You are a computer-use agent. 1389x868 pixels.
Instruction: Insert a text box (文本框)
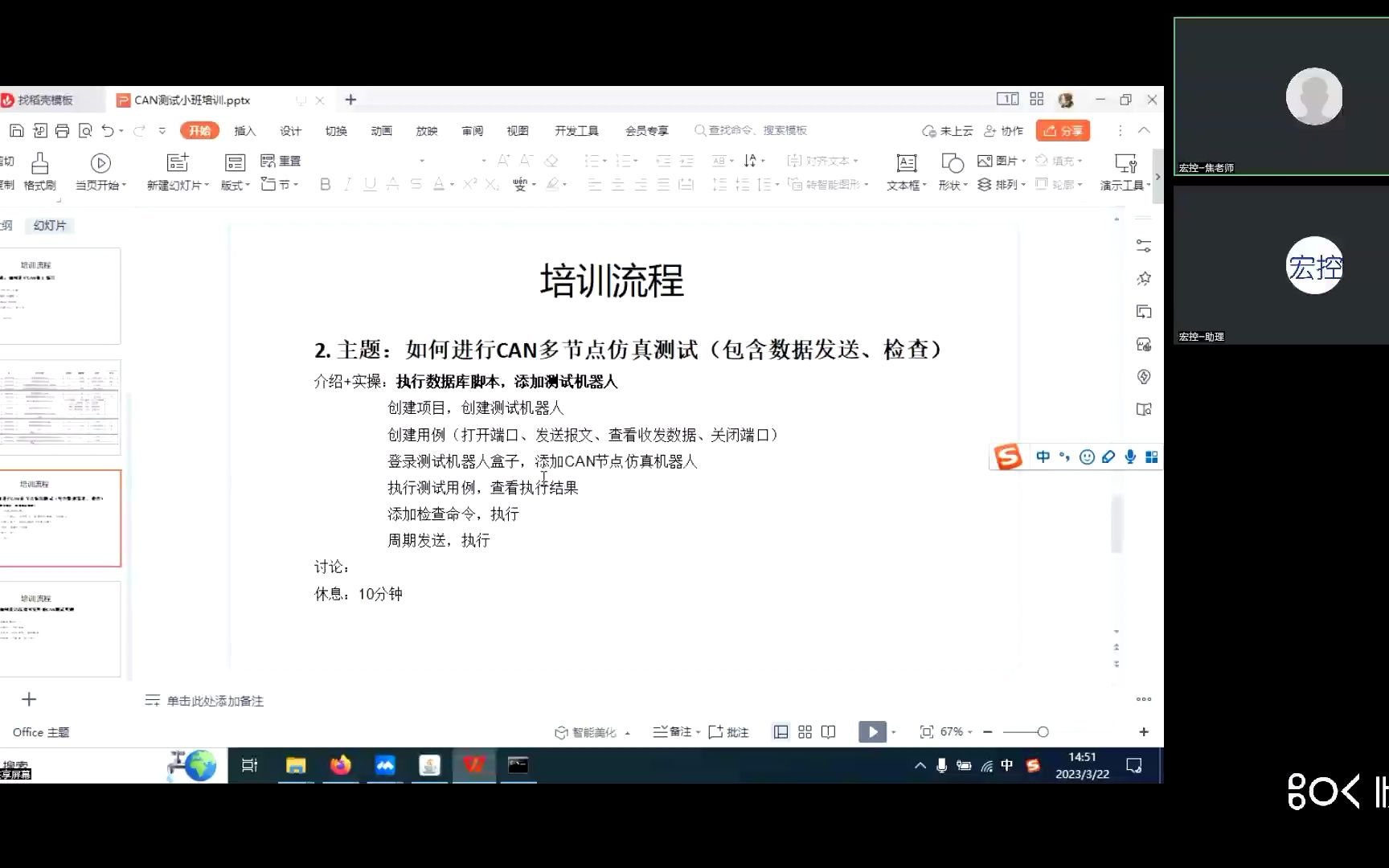pos(905,171)
